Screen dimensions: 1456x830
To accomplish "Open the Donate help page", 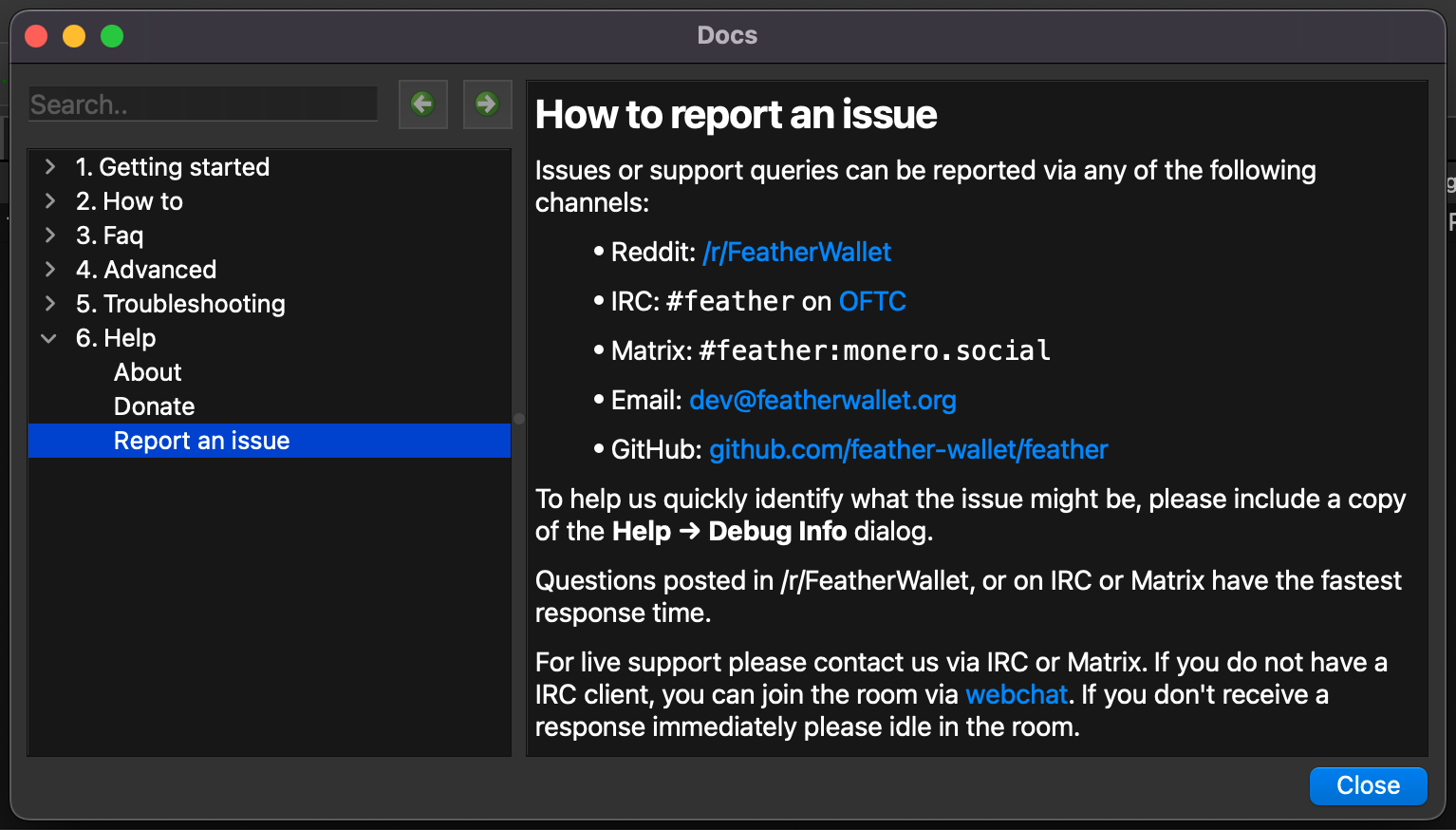I will [x=154, y=406].
